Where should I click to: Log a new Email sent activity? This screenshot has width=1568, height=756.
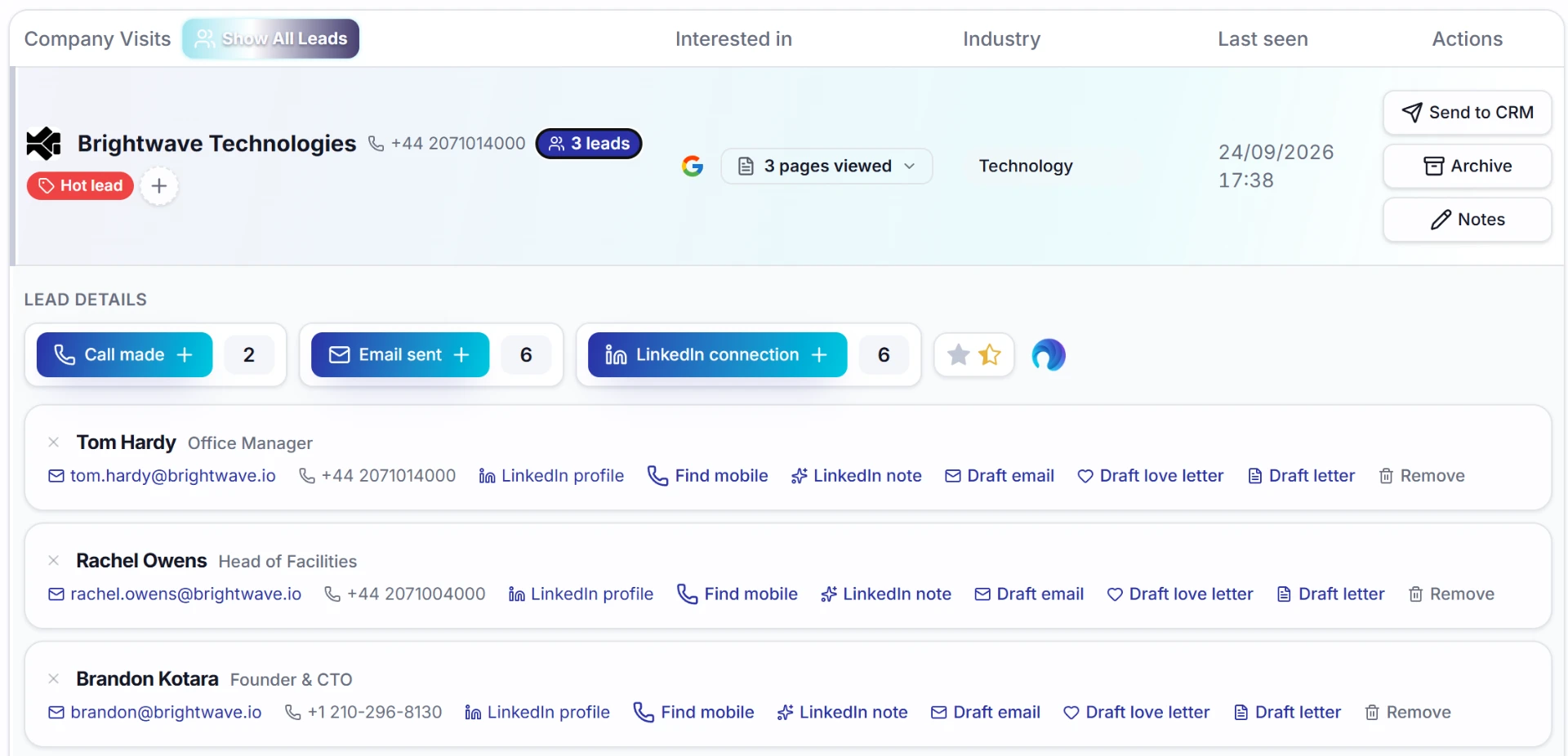pyautogui.click(x=400, y=355)
